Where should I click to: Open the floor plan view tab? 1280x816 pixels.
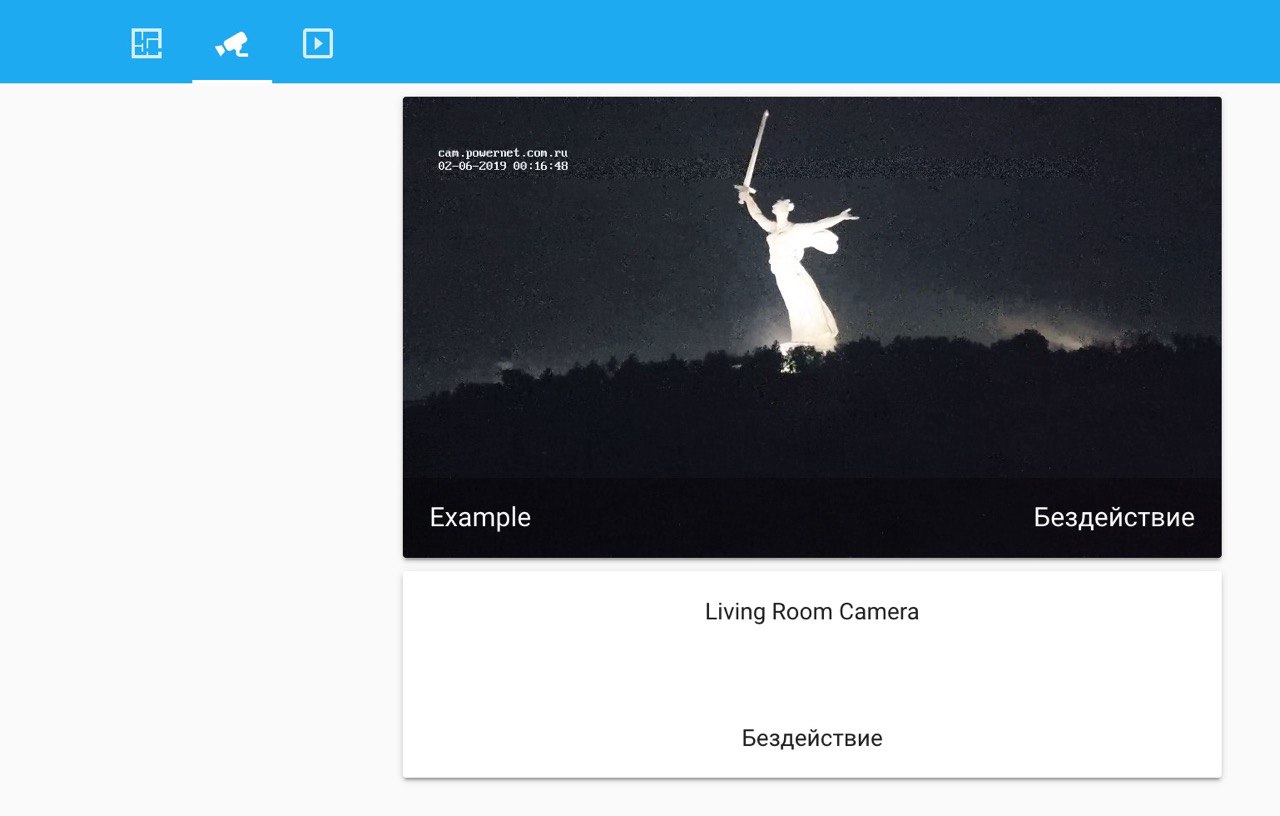[146, 43]
